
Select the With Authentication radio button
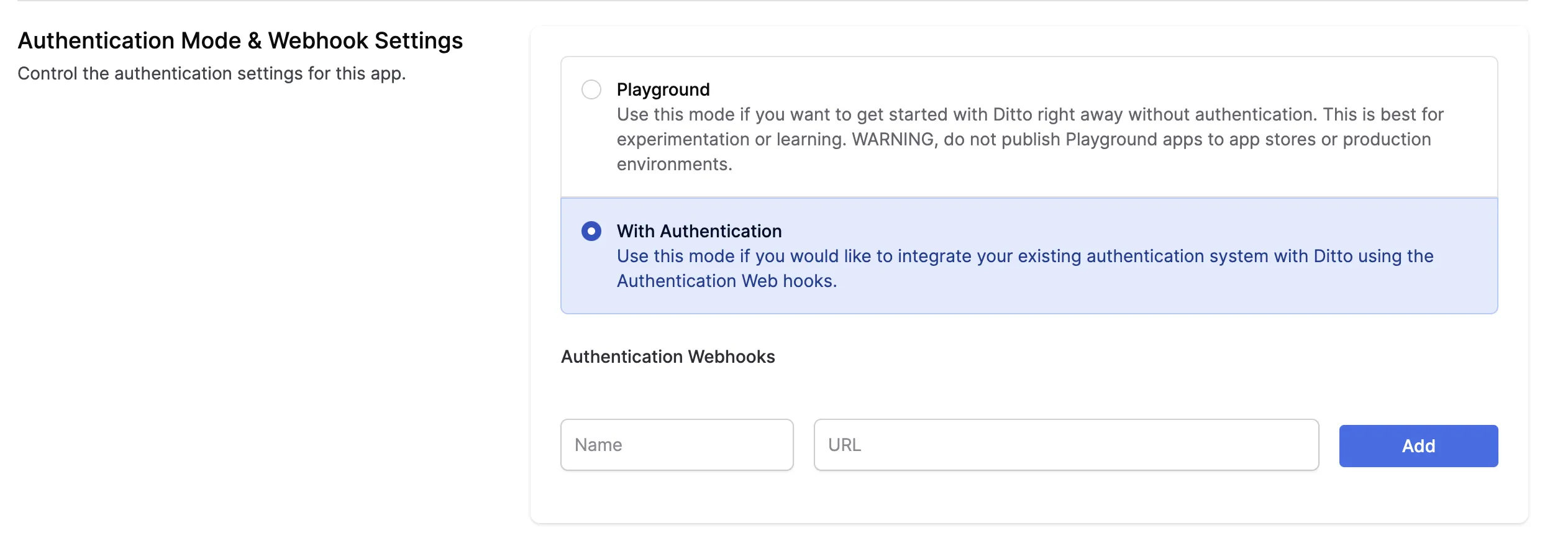pos(591,231)
